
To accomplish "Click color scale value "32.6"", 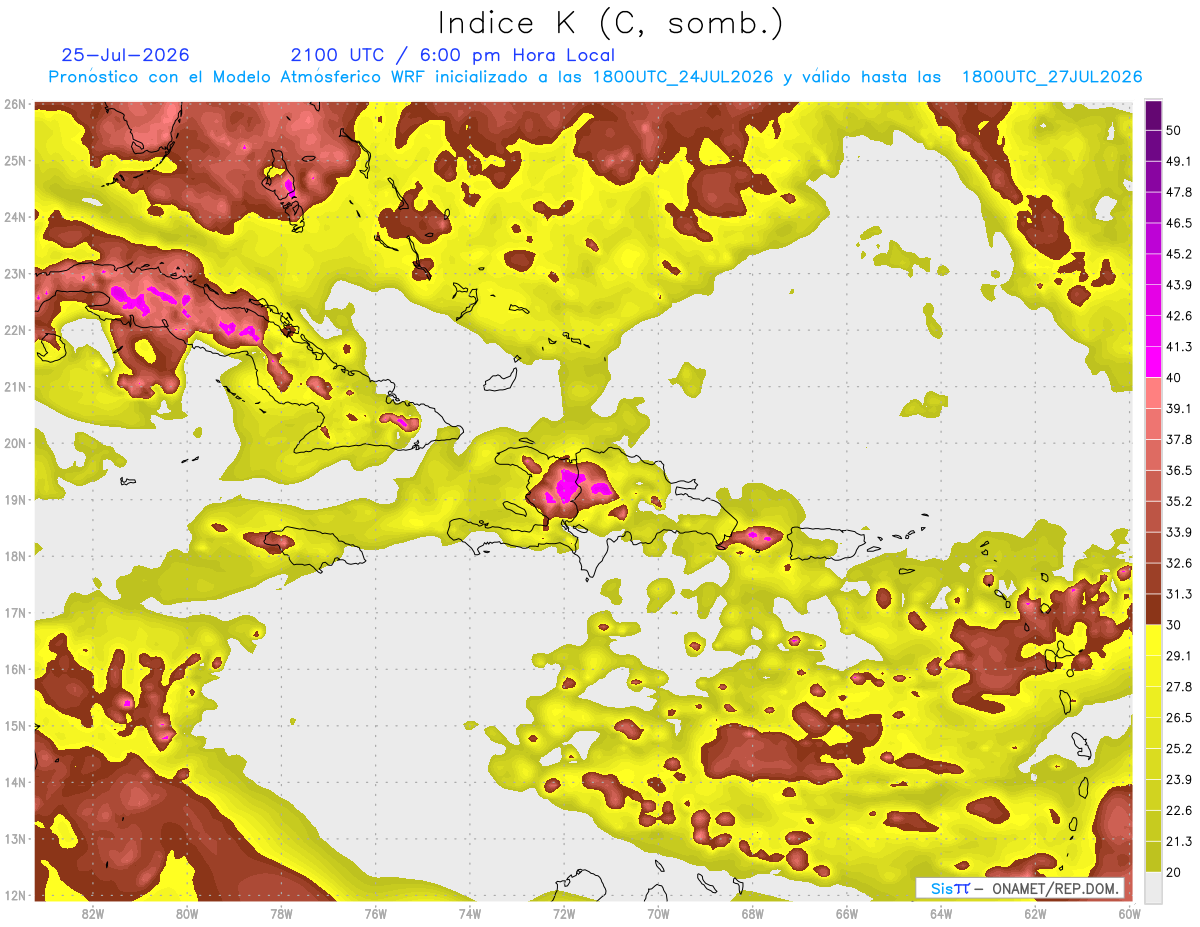I will coord(1180,563).
